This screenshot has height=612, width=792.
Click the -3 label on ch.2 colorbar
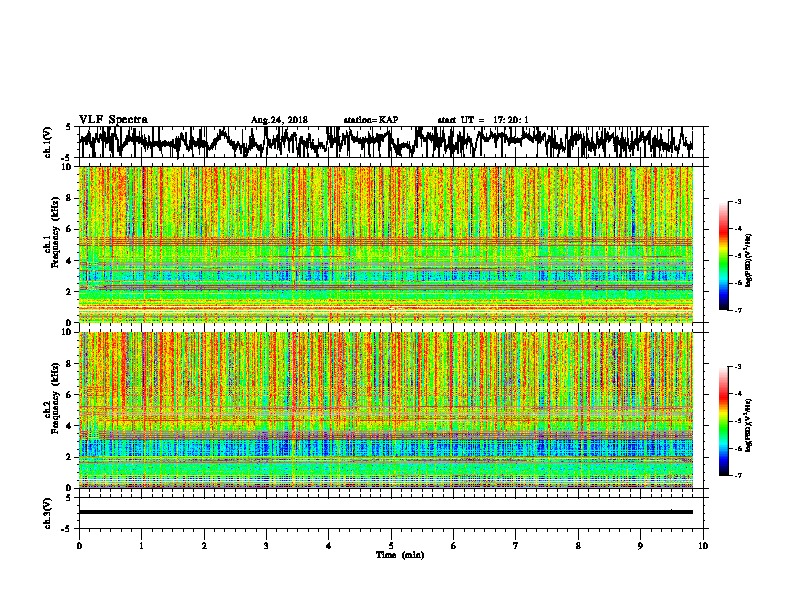coord(737,367)
